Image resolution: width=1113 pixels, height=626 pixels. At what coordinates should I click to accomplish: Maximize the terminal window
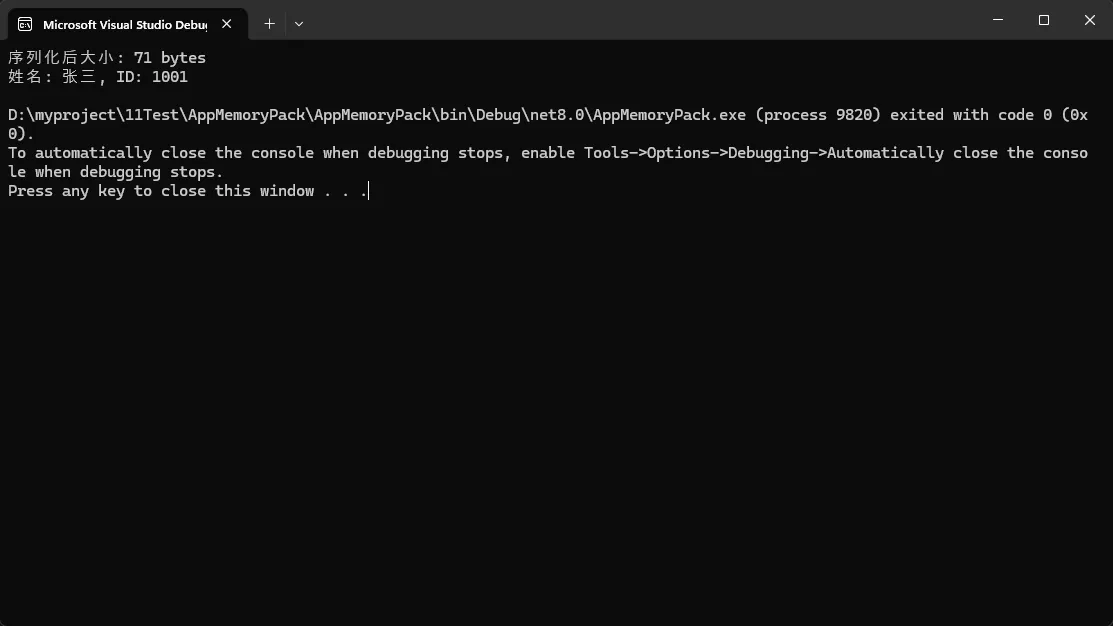(1044, 20)
